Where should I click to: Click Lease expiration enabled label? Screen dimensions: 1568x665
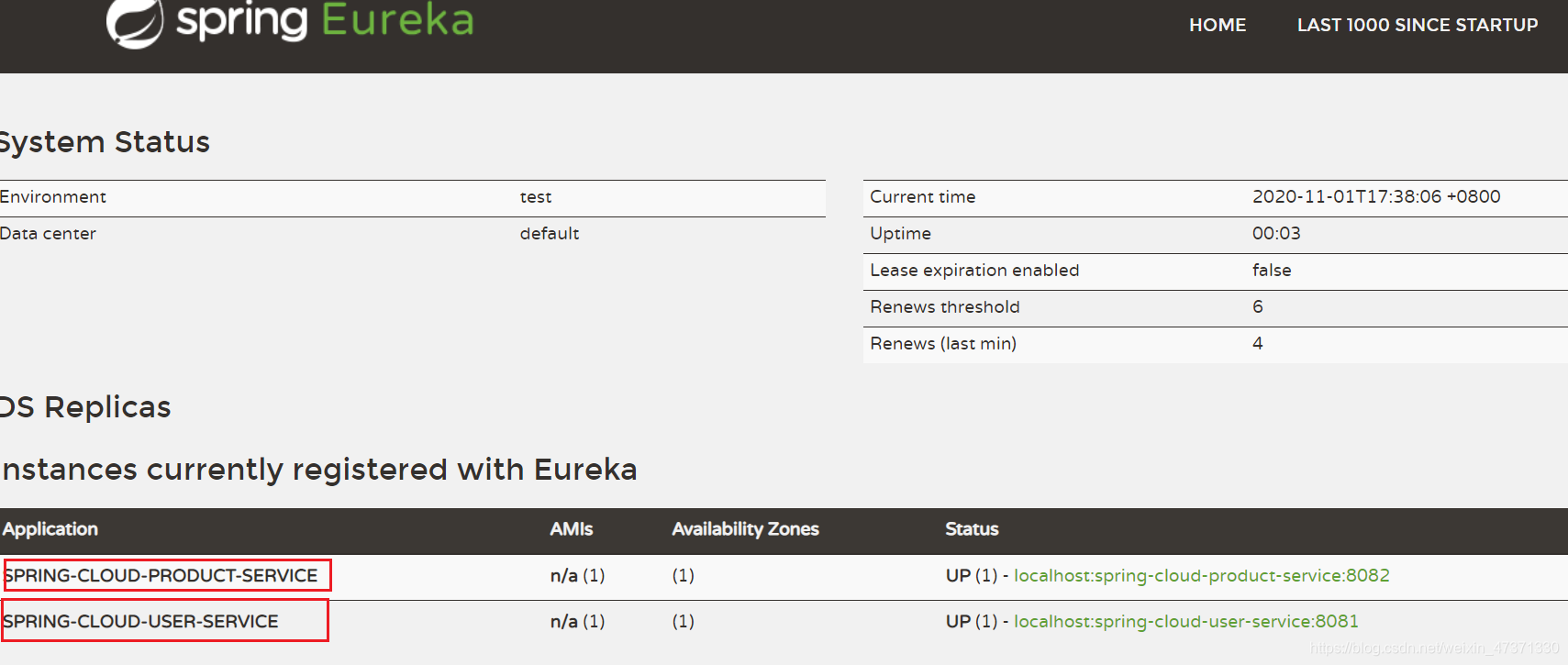pos(974,271)
